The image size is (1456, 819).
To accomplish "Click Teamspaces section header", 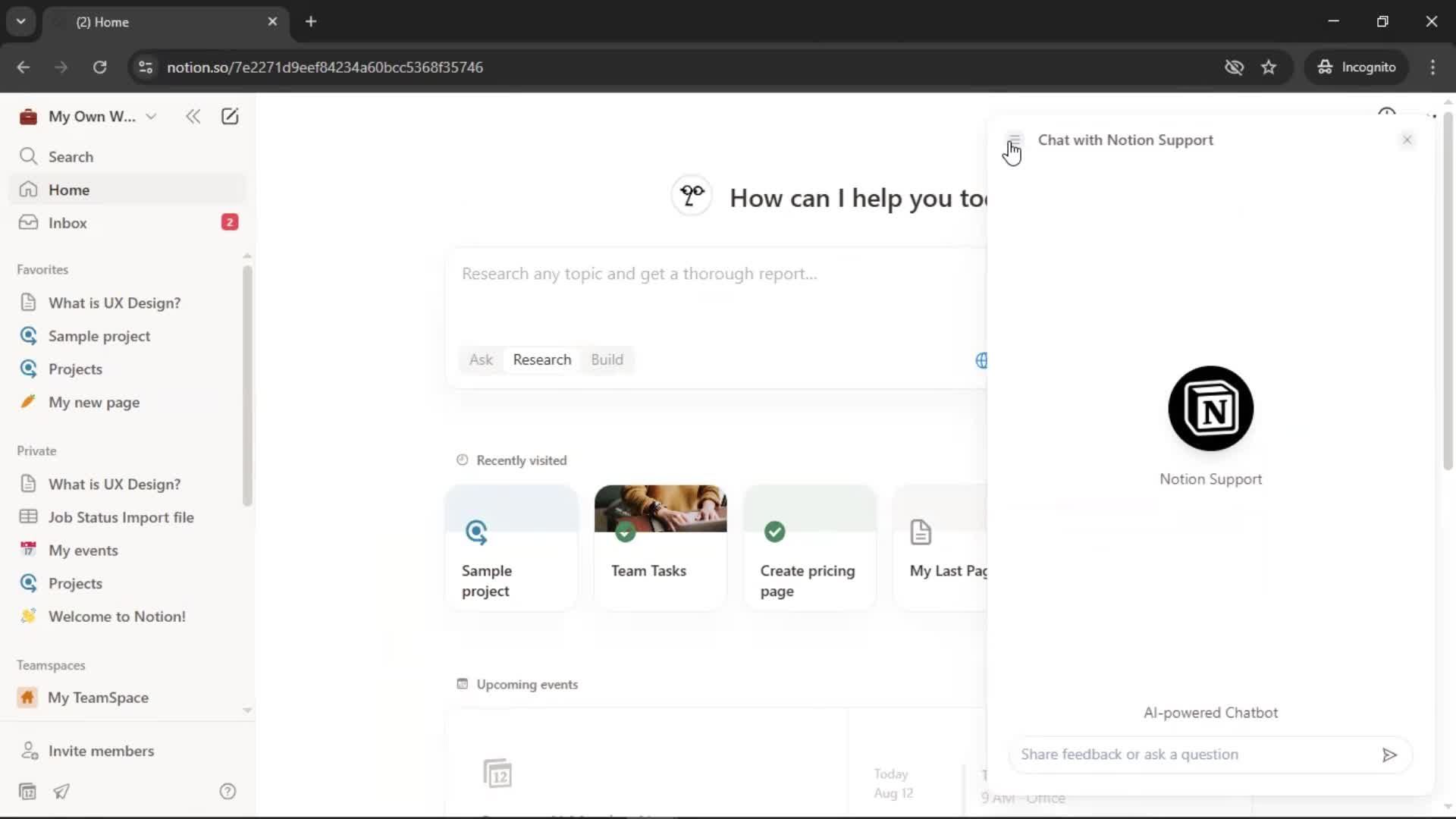I will tap(51, 665).
